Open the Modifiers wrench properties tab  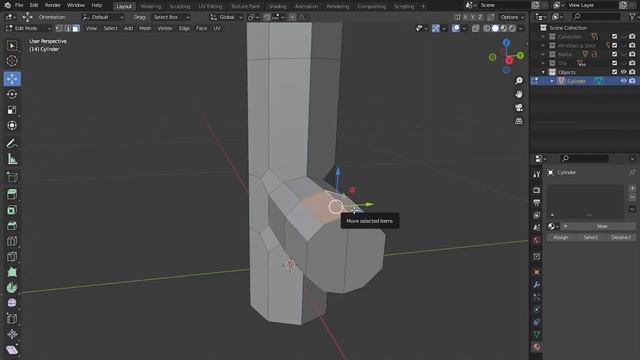[536, 284]
